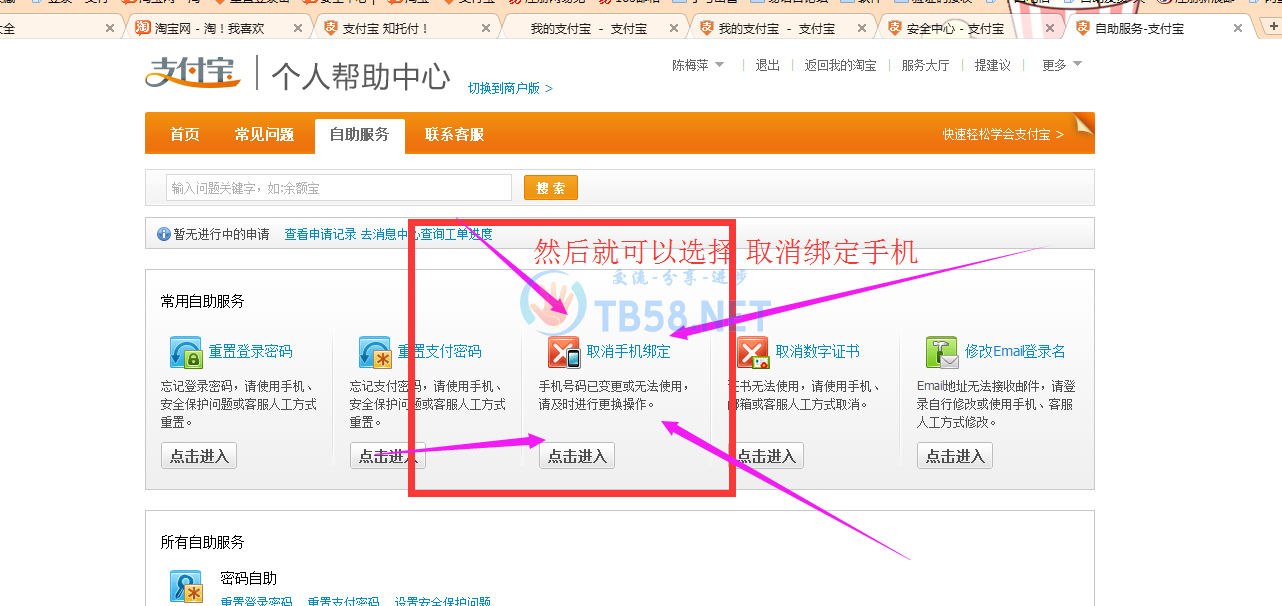Click the blue info icon beside 暂无进行中的申请

coord(164,235)
